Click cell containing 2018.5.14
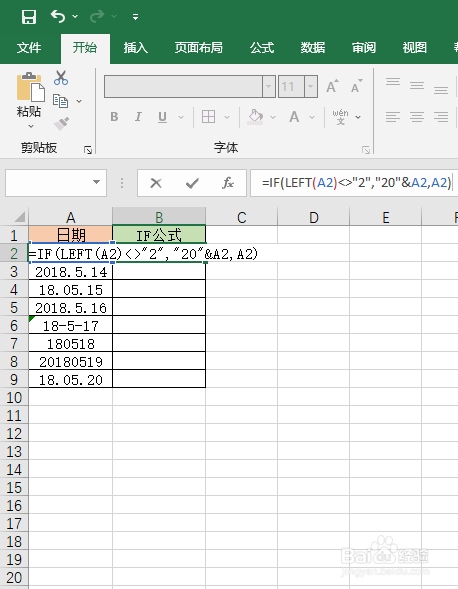The width and height of the screenshot is (458, 589). tap(71, 272)
